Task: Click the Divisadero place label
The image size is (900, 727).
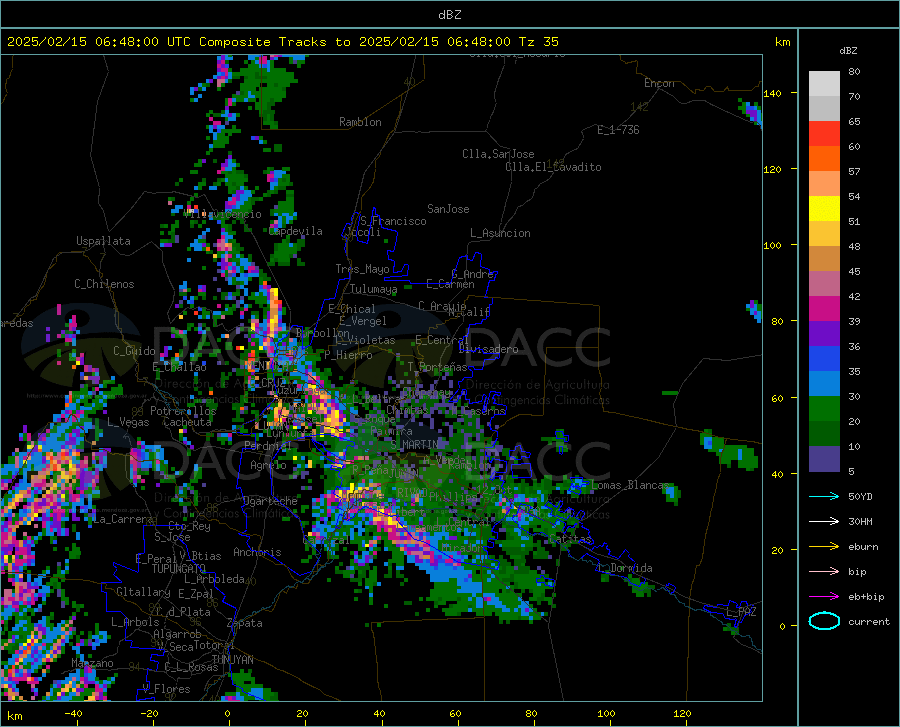Action: point(488,349)
